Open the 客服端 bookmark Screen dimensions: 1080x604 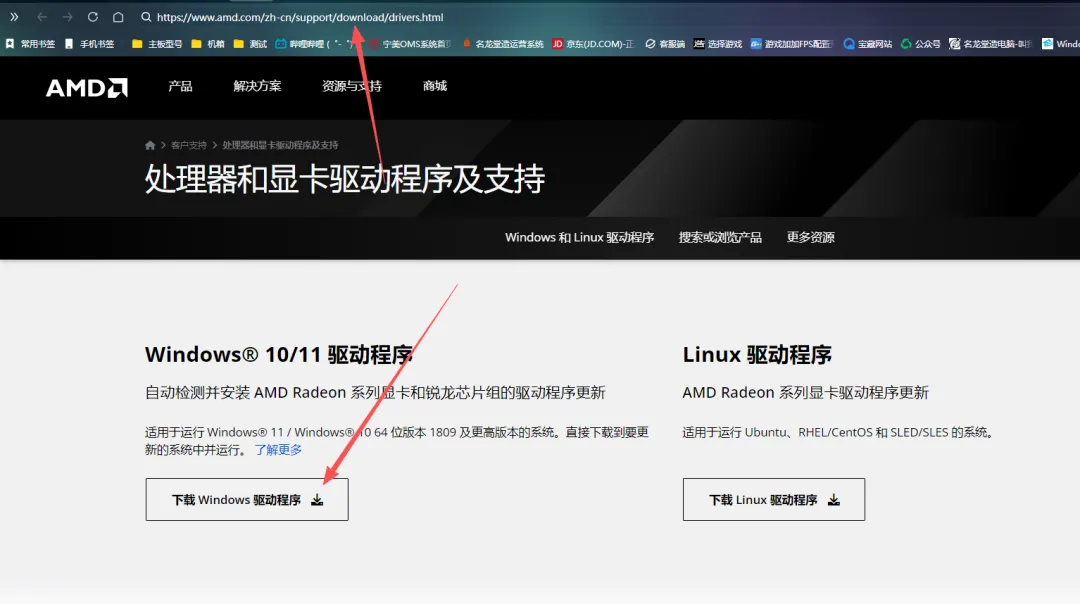pyautogui.click(x=665, y=44)
